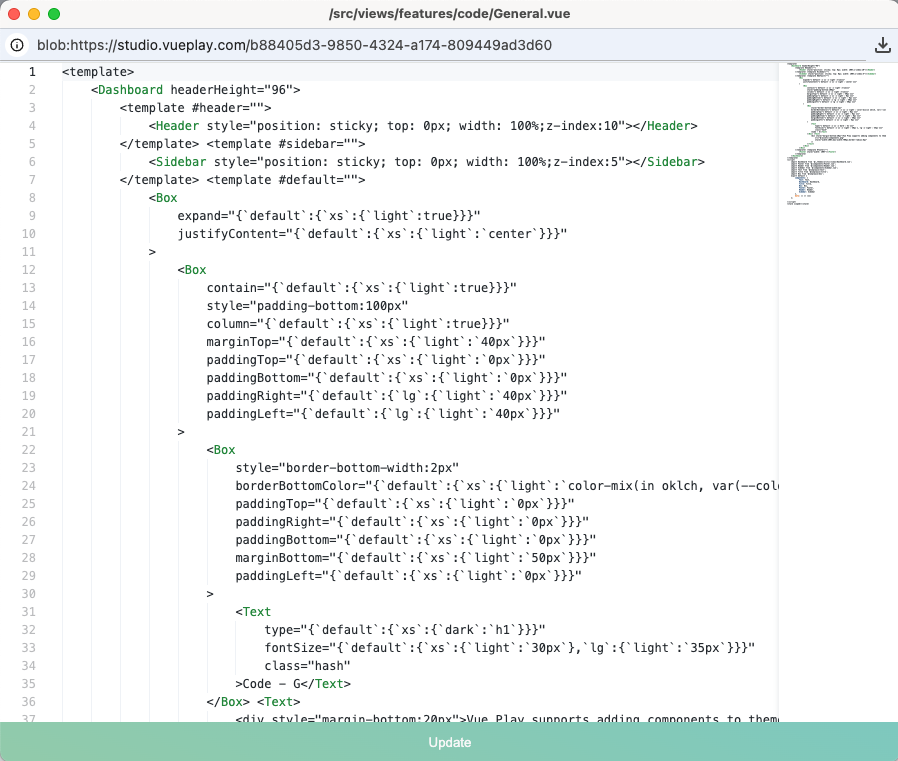
Task: Click the paddingRight attribute on line 26
Action: [x=412, y=522]
